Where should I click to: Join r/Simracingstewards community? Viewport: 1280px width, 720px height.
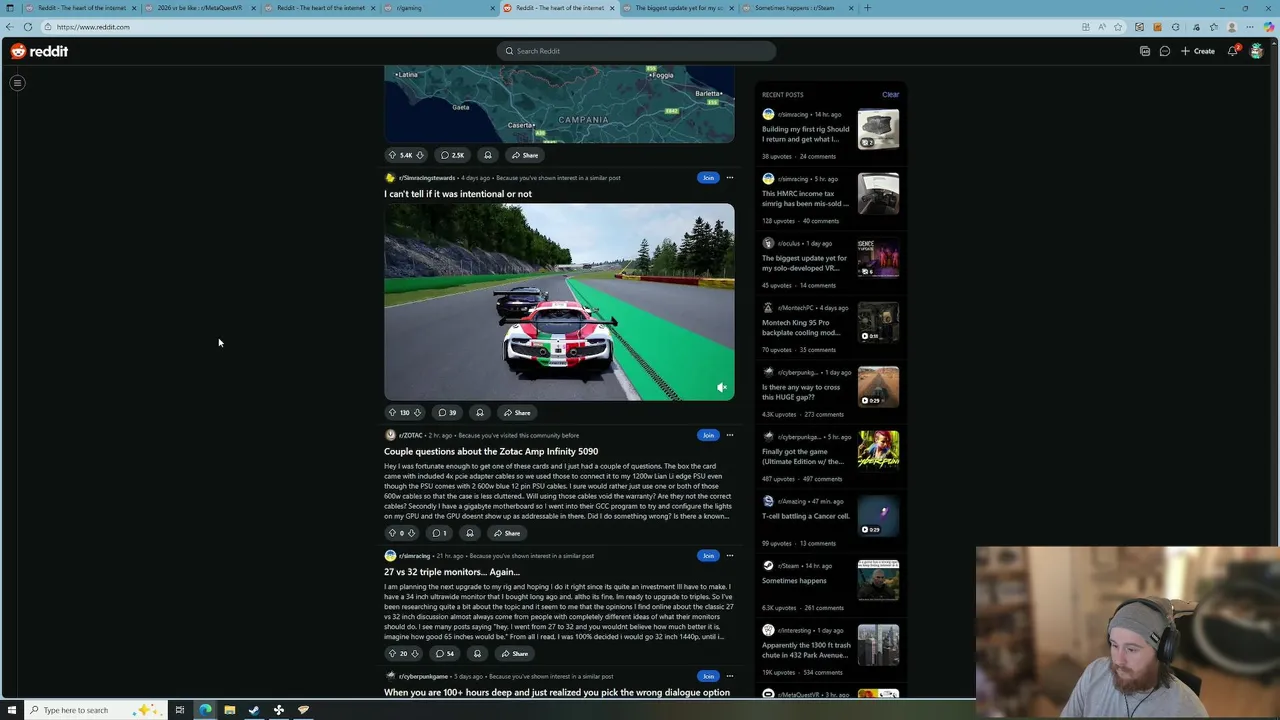pos(708,178)
